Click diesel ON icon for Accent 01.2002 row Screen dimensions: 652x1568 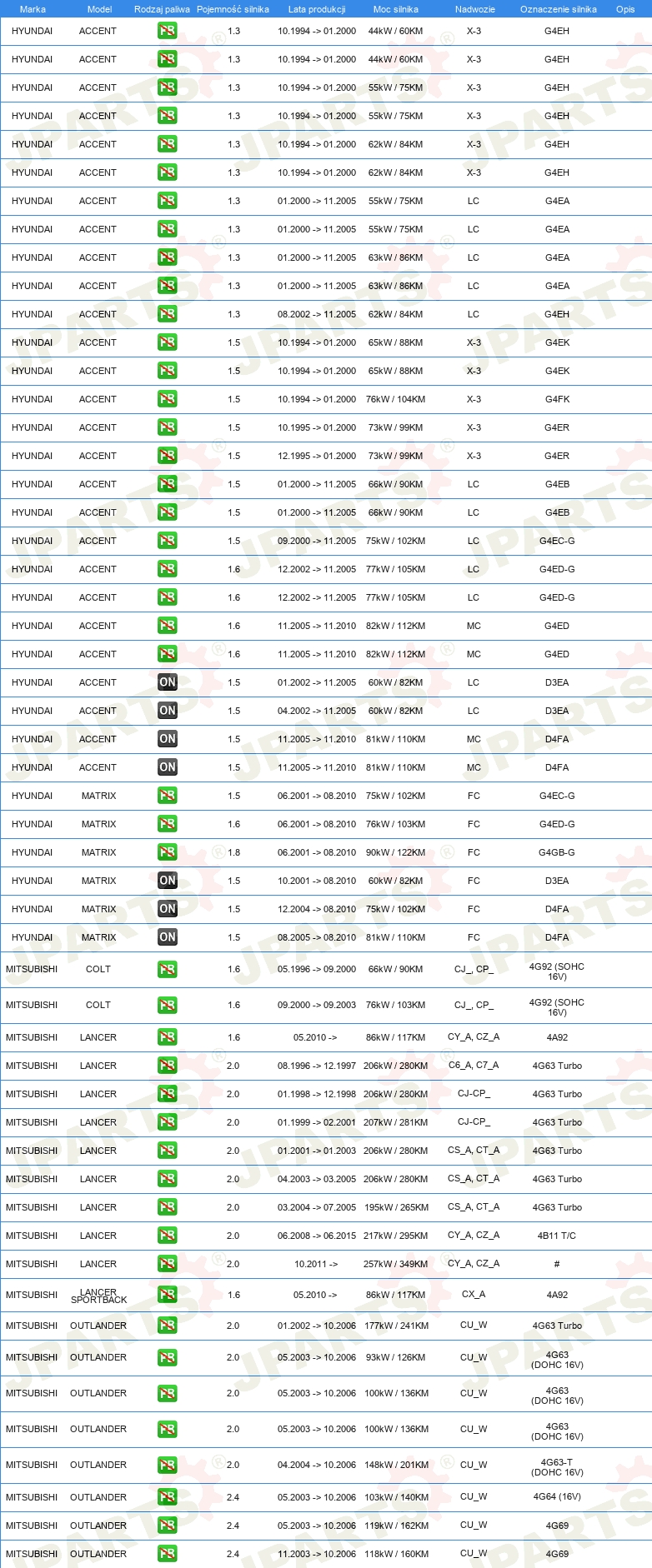[167, 682]
